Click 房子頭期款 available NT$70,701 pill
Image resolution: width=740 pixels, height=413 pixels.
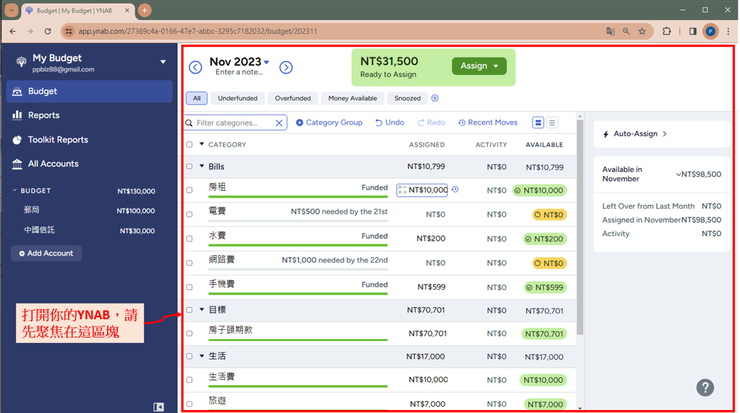544,334
